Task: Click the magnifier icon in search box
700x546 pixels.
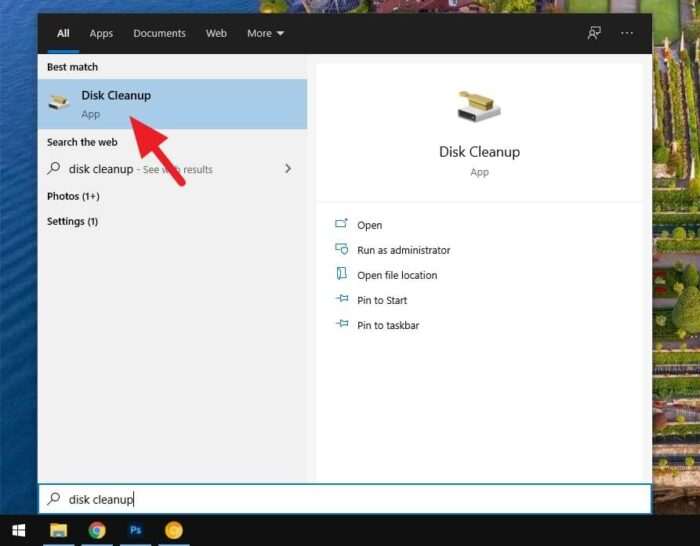Action: coord(54,498)
